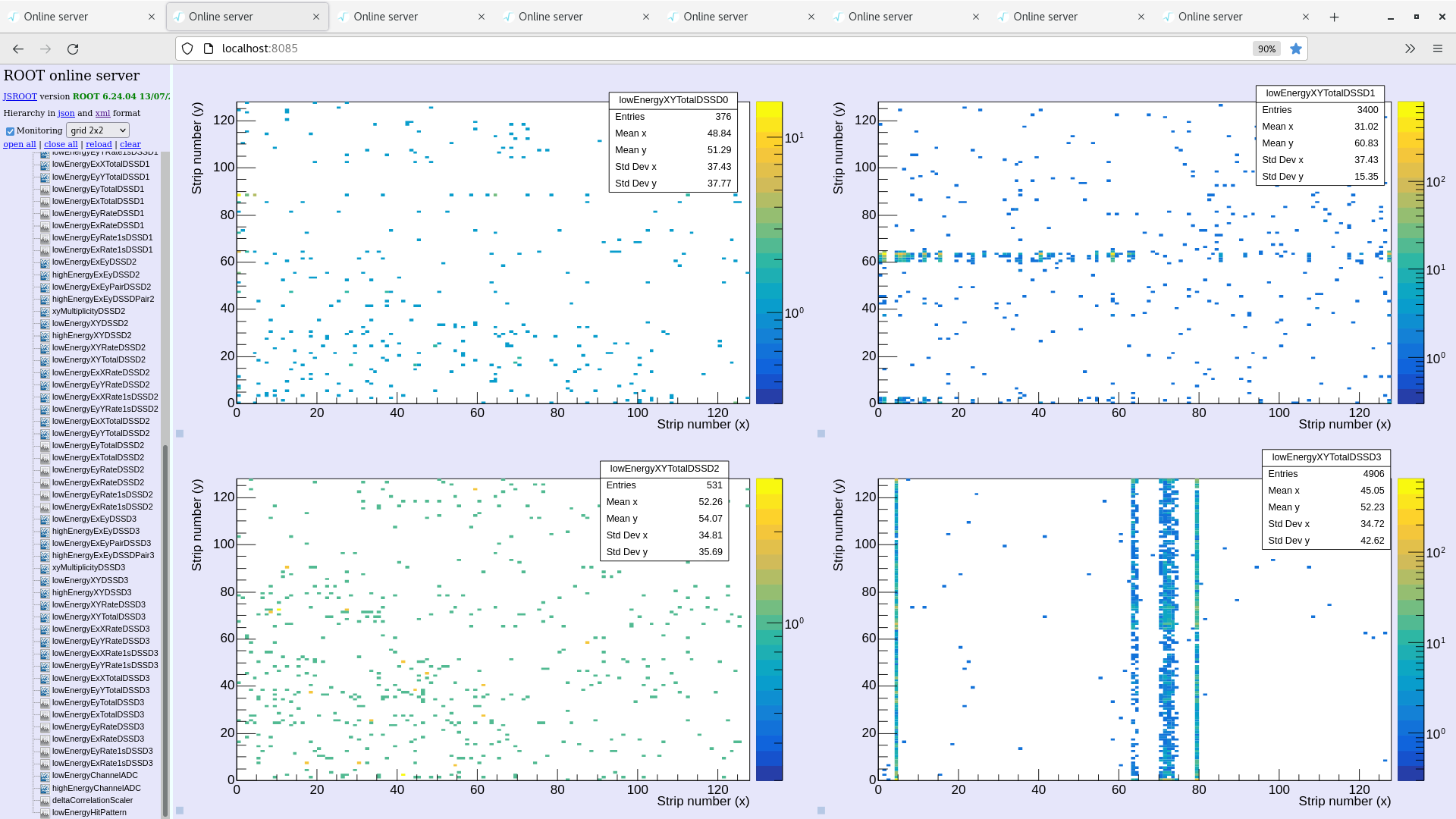Screen dimensions: 1456x819
Task: Click the "open all" link
Action: tap(20, 144)
